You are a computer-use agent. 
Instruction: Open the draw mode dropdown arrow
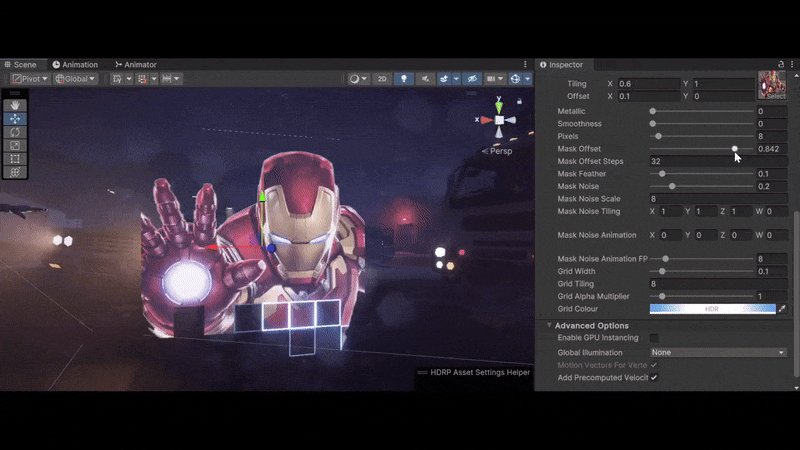364,79
